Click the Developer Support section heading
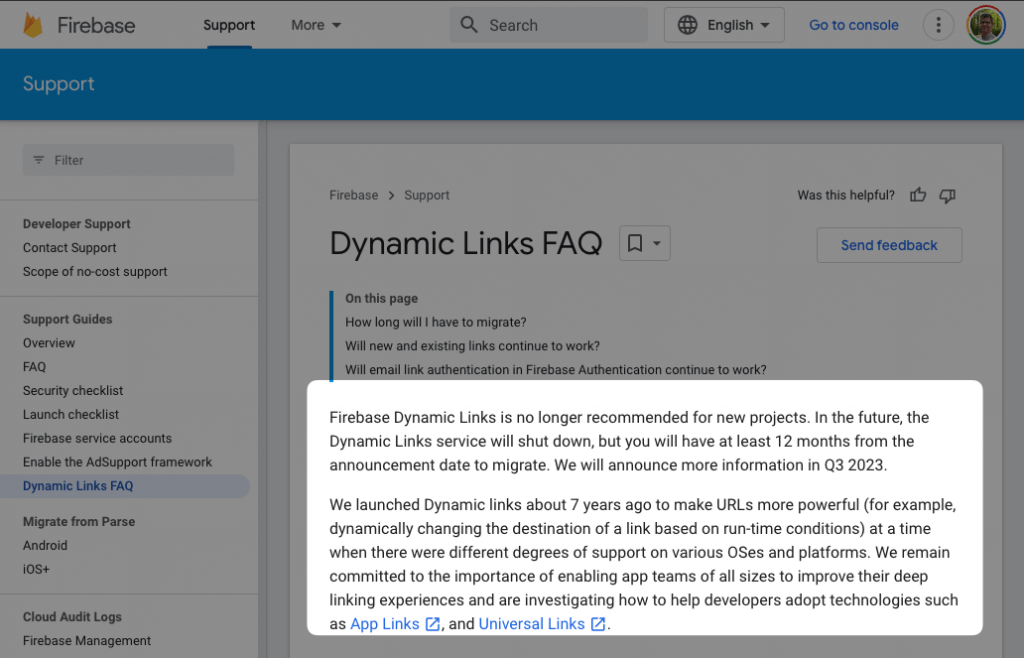 click(76, 224)
